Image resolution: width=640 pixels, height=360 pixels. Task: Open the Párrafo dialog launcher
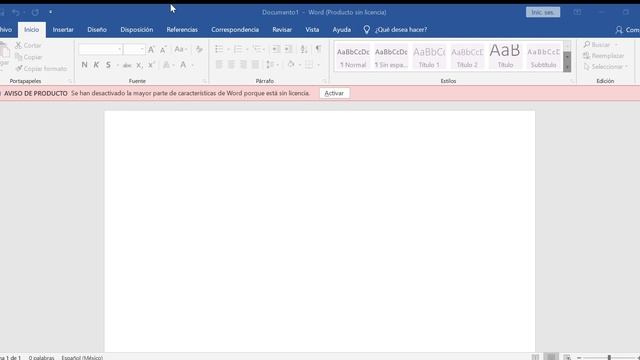tap(324, 81)
